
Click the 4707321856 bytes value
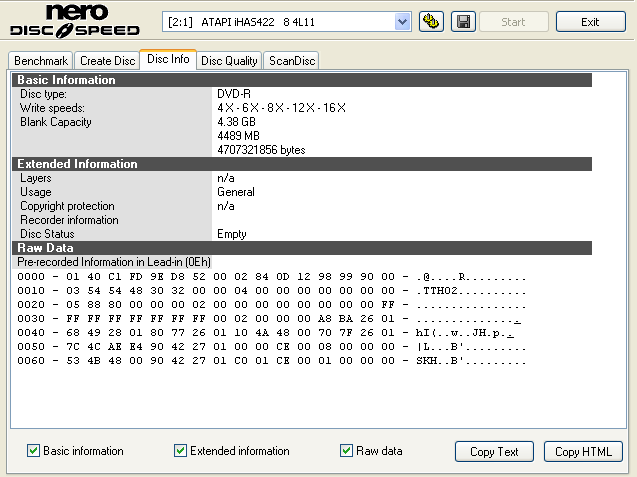pyautogui.click(x=261, y=150)
